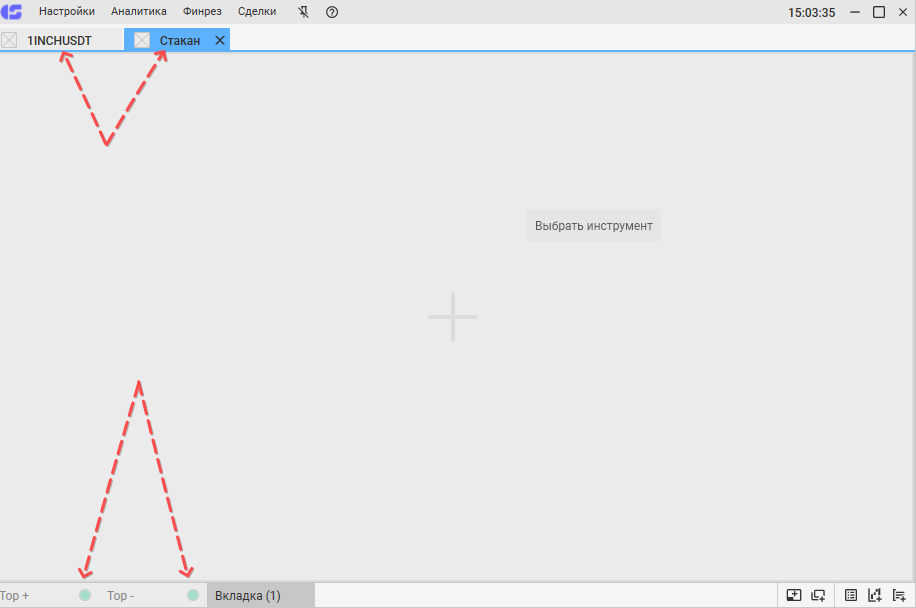This screenshot has height=608, width=916.
Task: Close the Стакан tab
Action: 220,40
